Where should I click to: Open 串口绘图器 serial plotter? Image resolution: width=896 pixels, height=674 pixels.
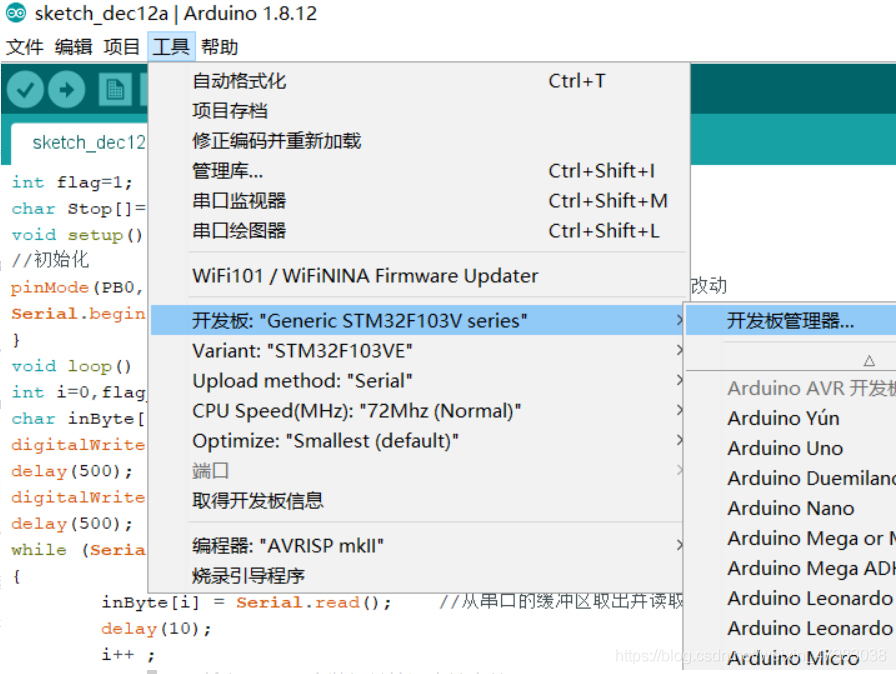[x=419, y=231]
